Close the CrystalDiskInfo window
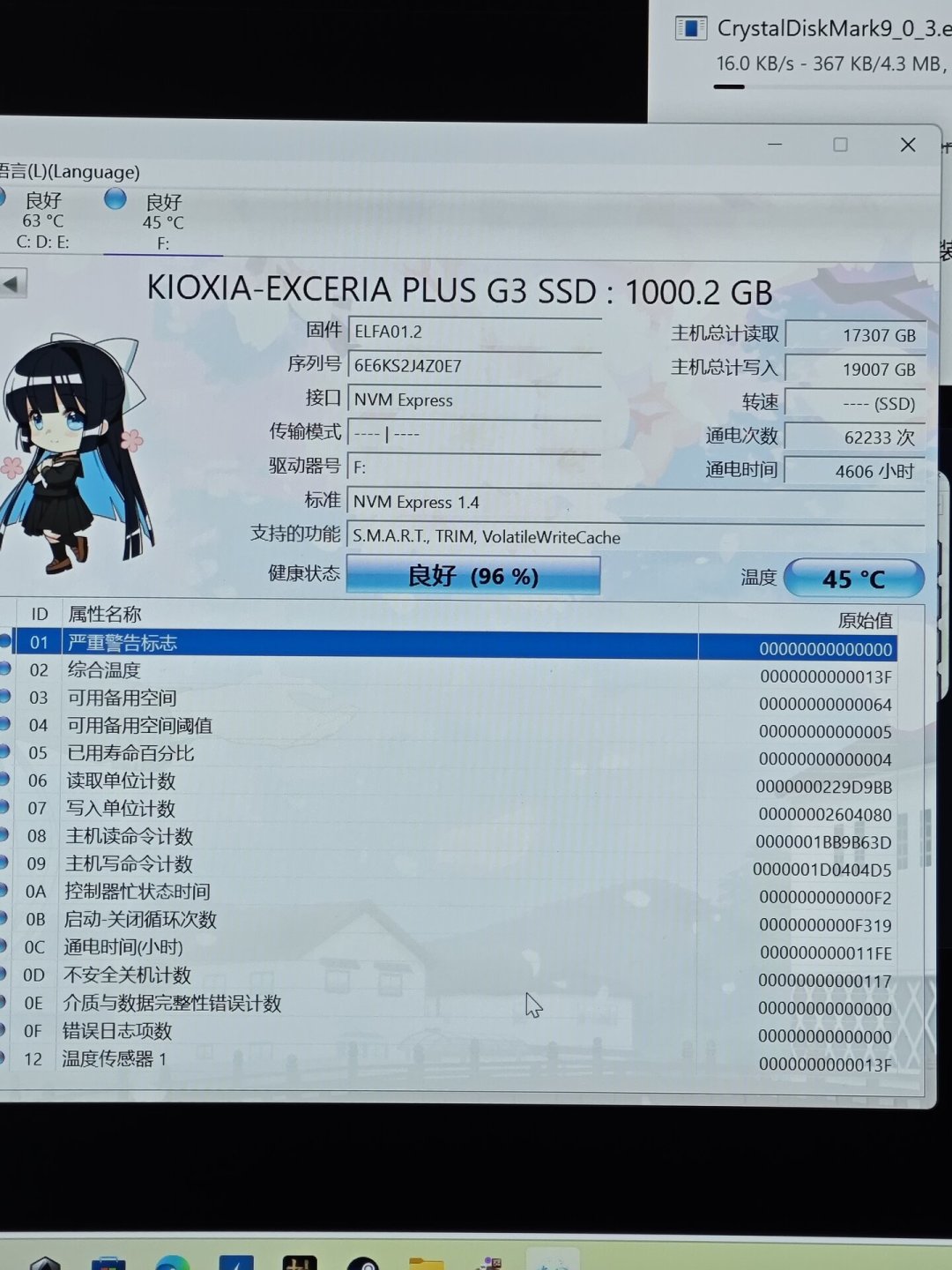Viewport: 952px width, 1270px height. (x=908, y=145)
